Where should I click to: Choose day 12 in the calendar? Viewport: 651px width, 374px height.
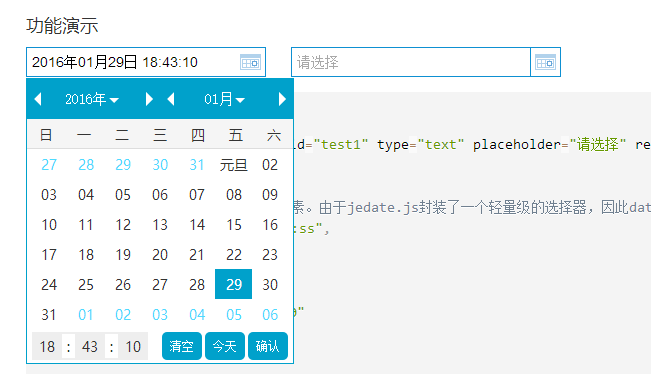(x=123, y=225)
